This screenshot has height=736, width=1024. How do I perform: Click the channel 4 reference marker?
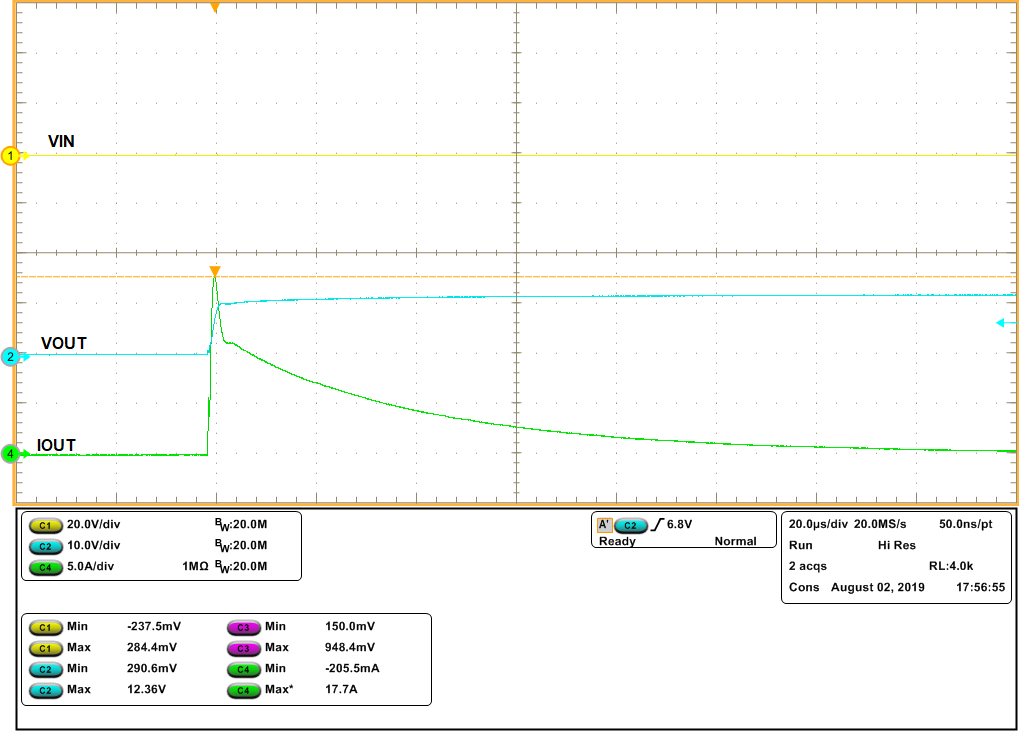(8, 452)
